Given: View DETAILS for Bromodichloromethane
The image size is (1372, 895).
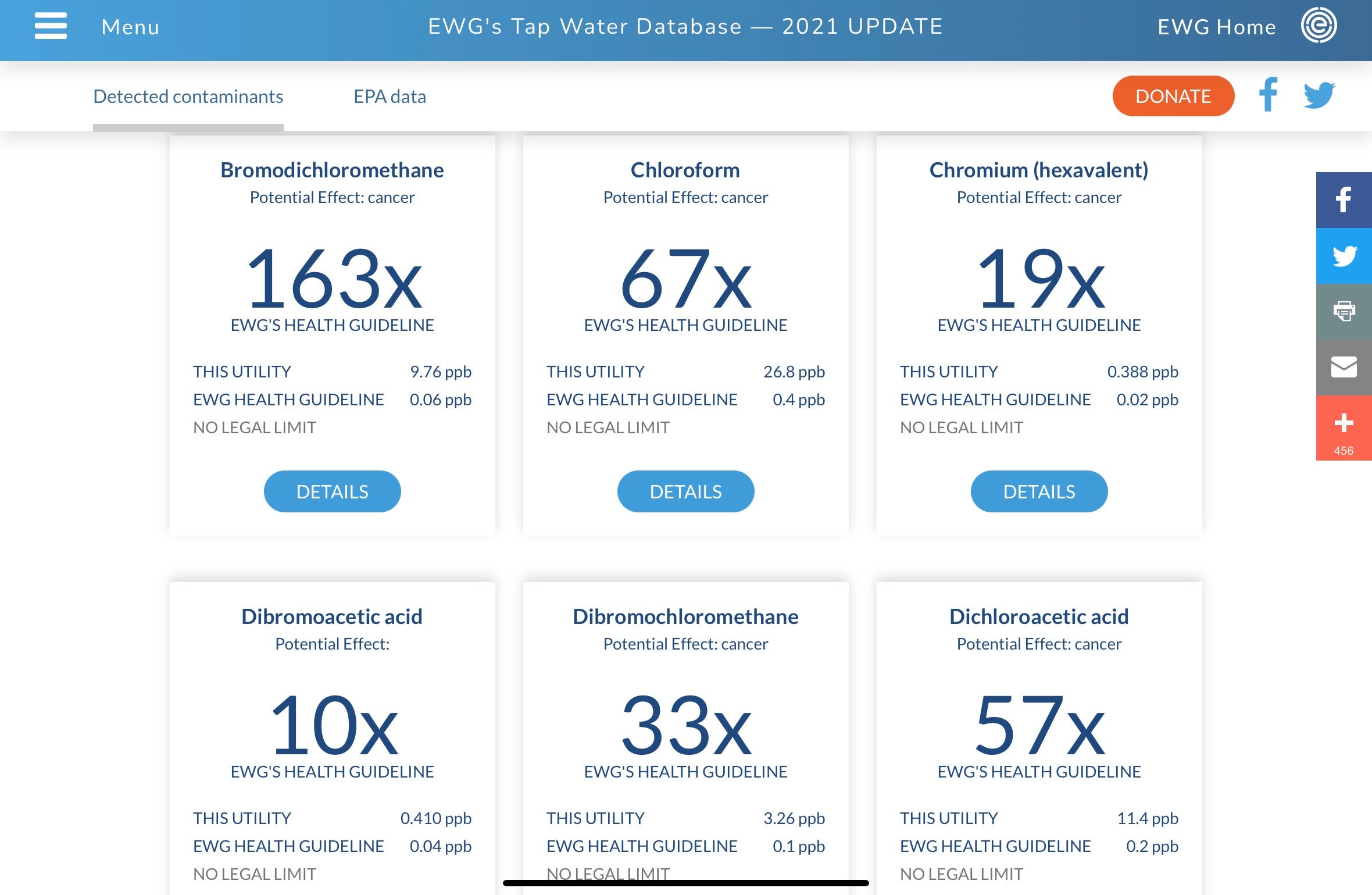Looking at the screenshot, I should [x=332, y=491].
